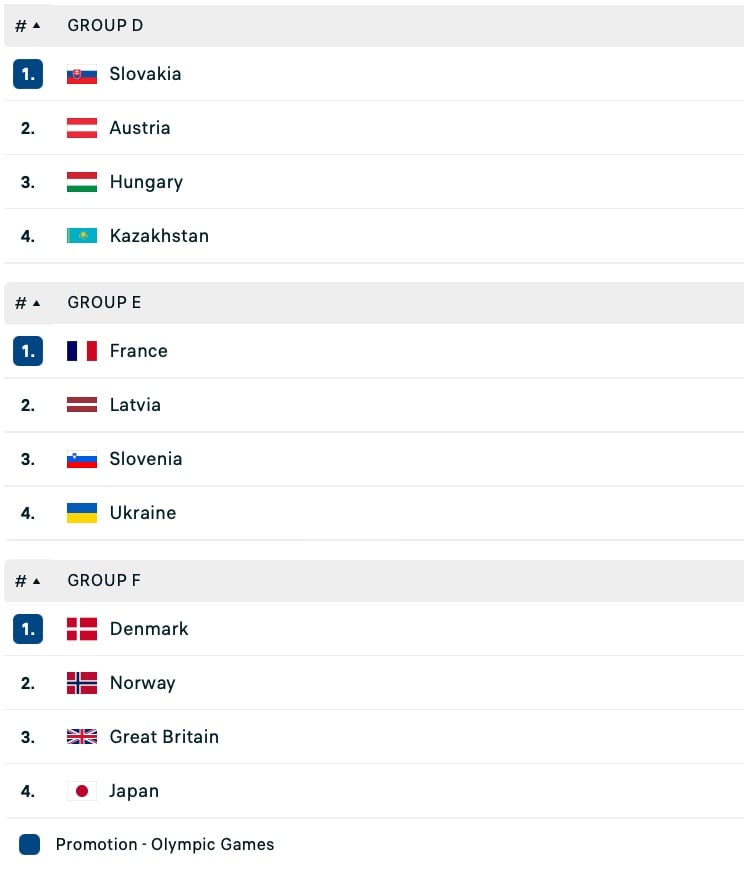Click the blue Promotion legend swatch

pyautogui.click(x=29, y=845)
